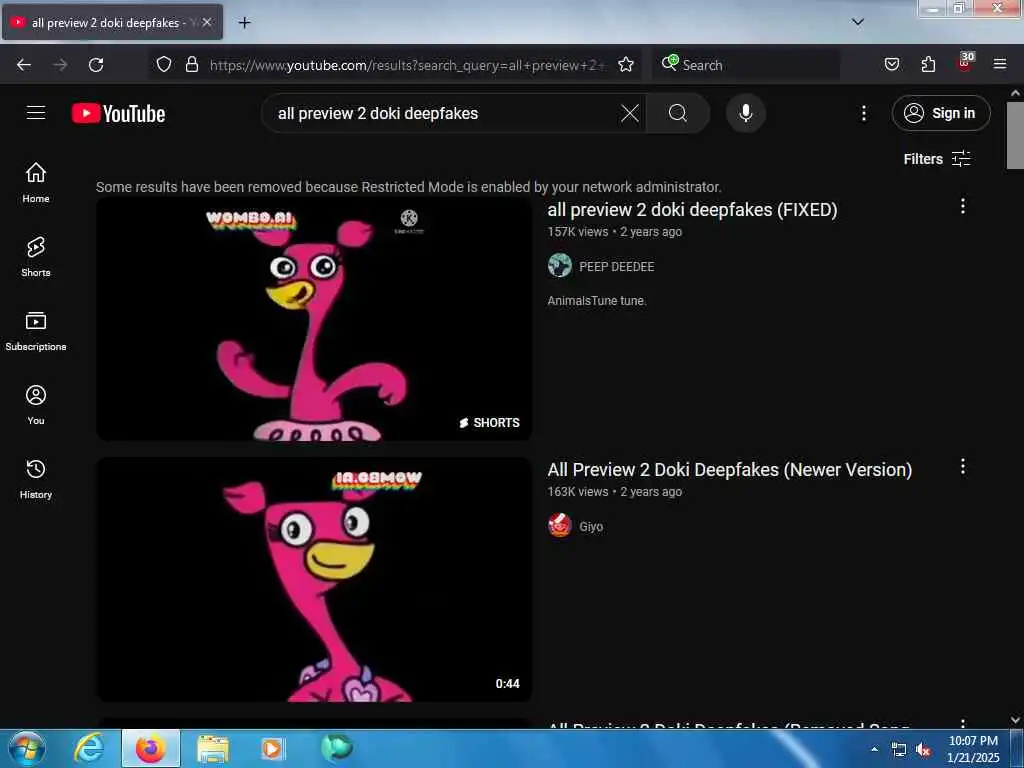The height and width of the screenshot is (768, 1024).
Task: Open the Firefox application menu
Action: [x=1000, y=64]
